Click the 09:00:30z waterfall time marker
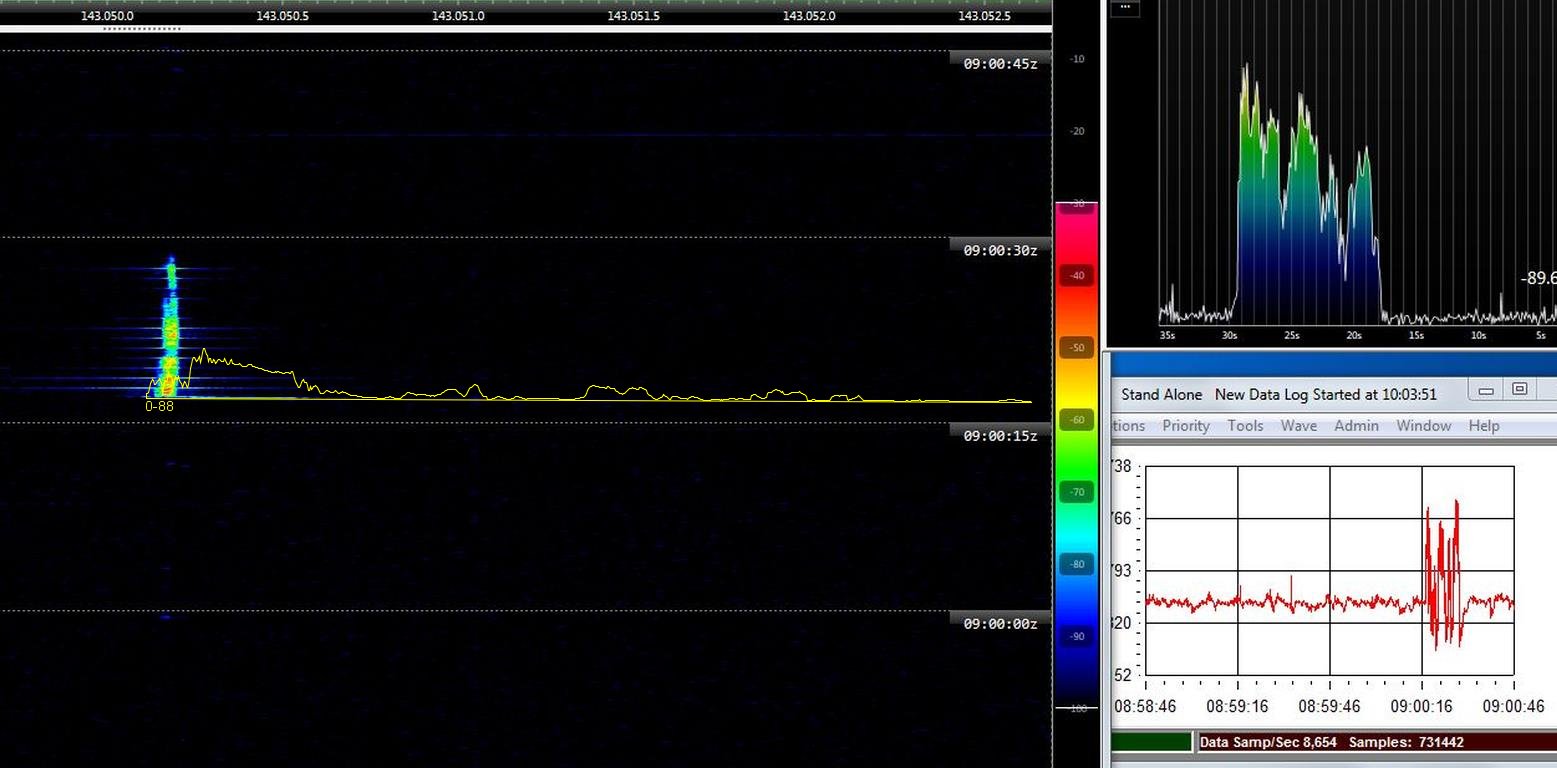Screen dimensions: 1557x768 coord(1000,251)
